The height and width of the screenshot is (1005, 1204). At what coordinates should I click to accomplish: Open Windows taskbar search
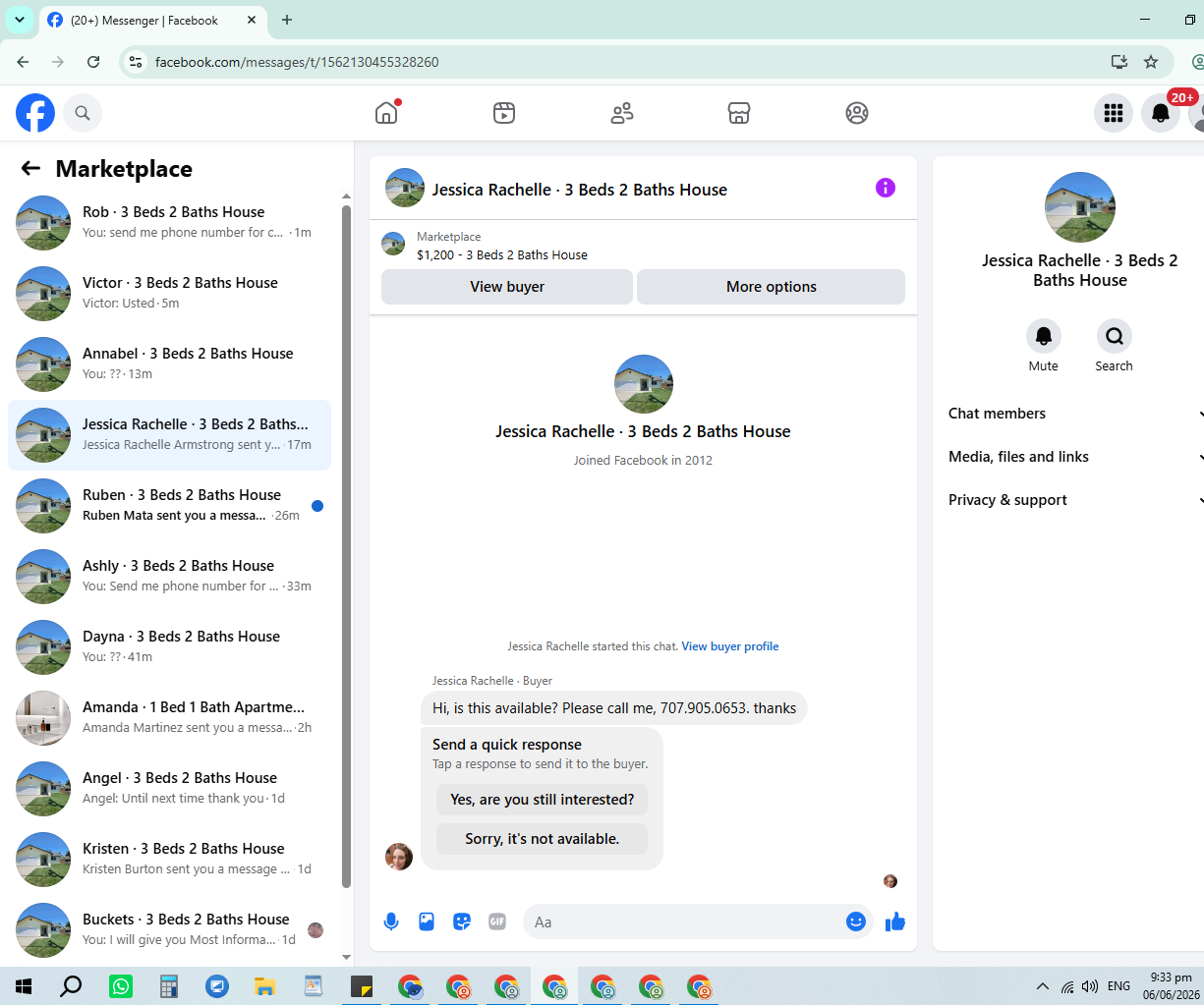coord(71,986)
